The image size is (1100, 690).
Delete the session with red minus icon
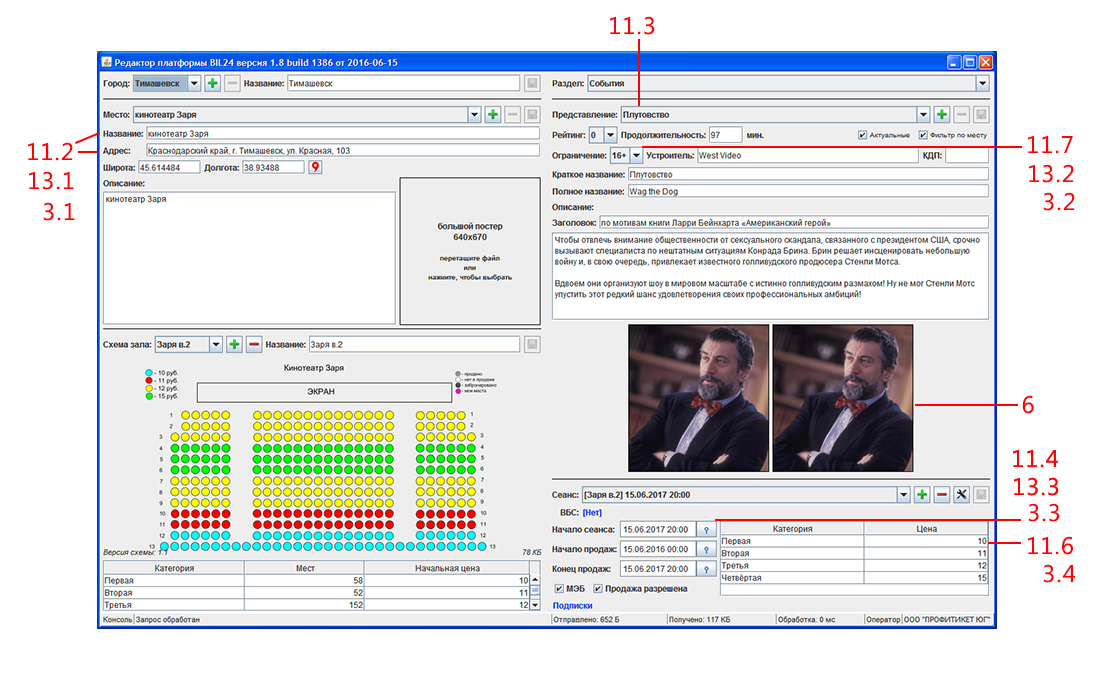point(941,494)
